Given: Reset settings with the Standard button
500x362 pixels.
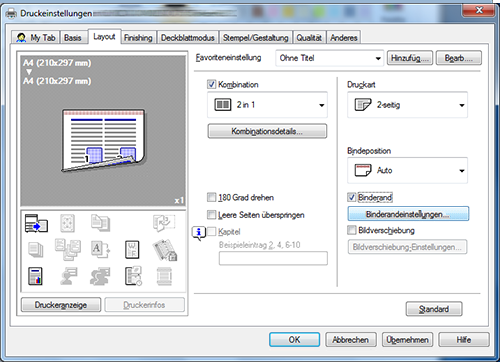Looking at the screenshot, I should (x=434, y=309).
